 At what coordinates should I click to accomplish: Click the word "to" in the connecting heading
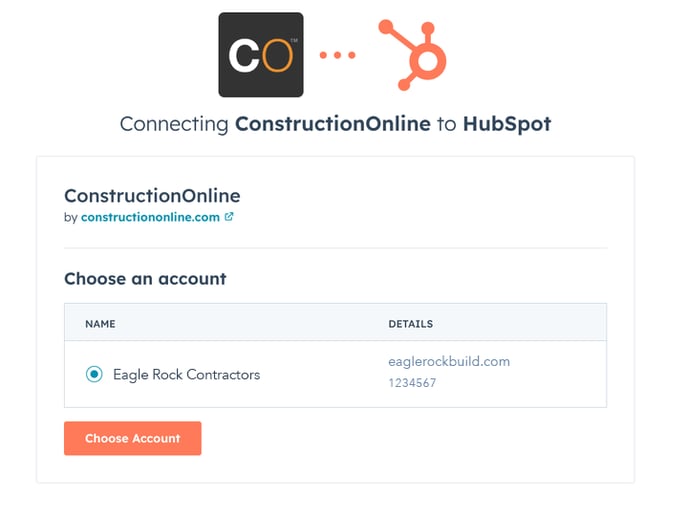click(445, 125)
